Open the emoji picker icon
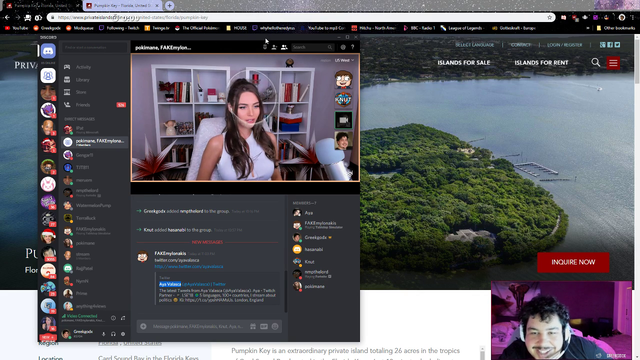 [275, 327]
